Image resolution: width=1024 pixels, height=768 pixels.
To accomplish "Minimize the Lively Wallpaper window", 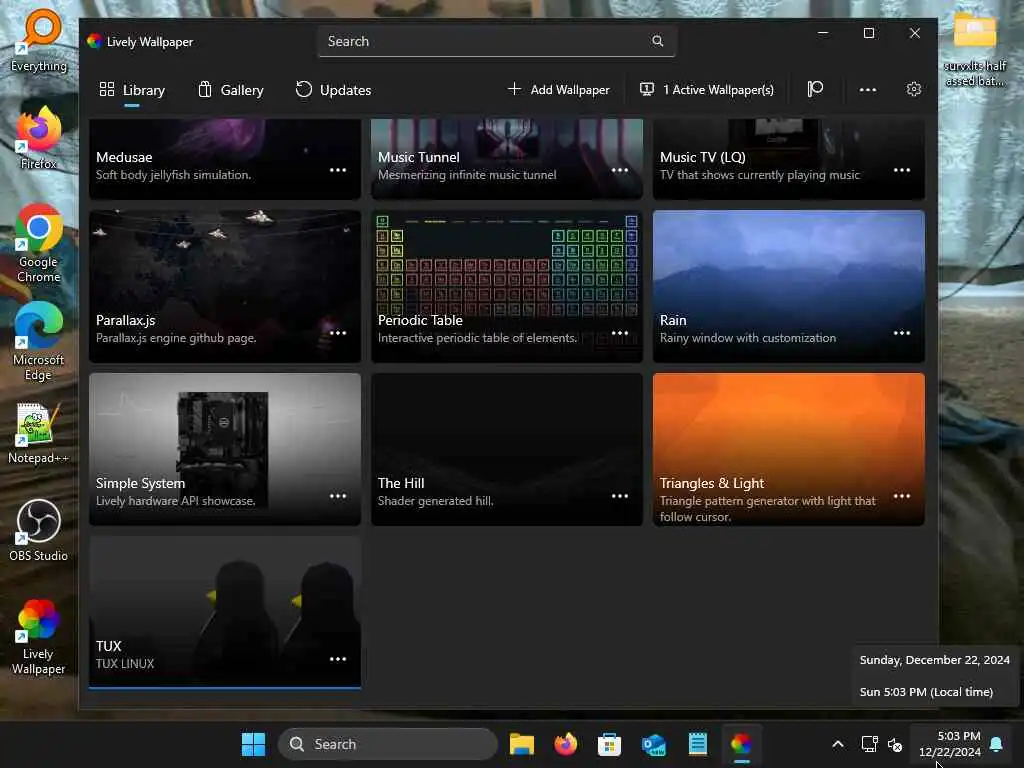I will point(823,33).
